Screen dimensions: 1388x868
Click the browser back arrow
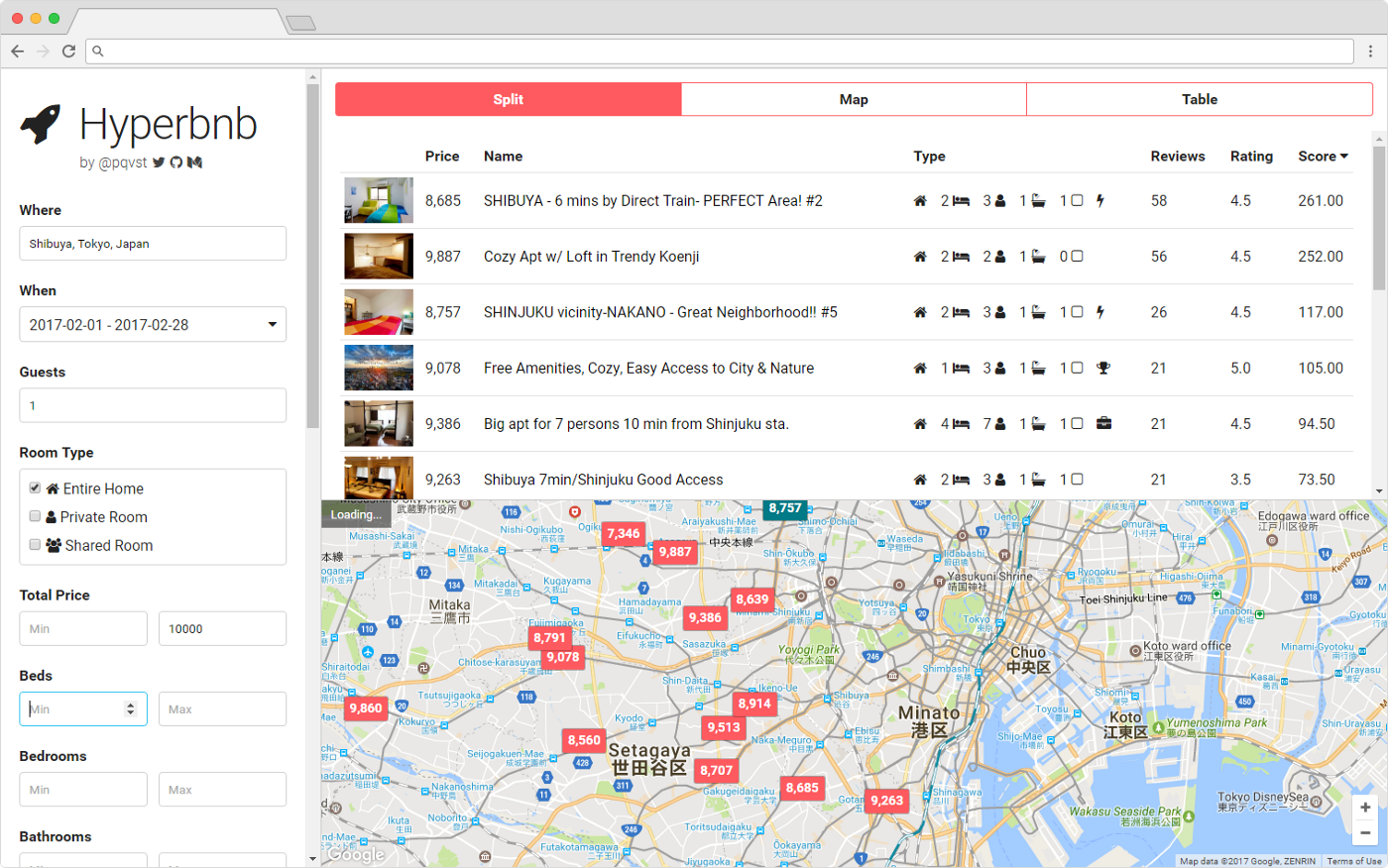coord(17,51)
